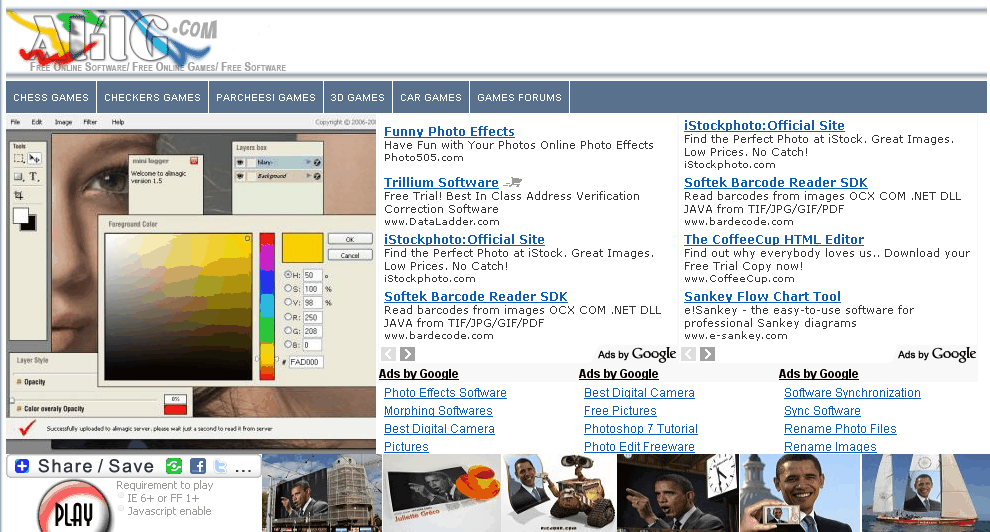Click the blue plus Share/Save icon
Screen dimensions: 990x532
(22, 466)
